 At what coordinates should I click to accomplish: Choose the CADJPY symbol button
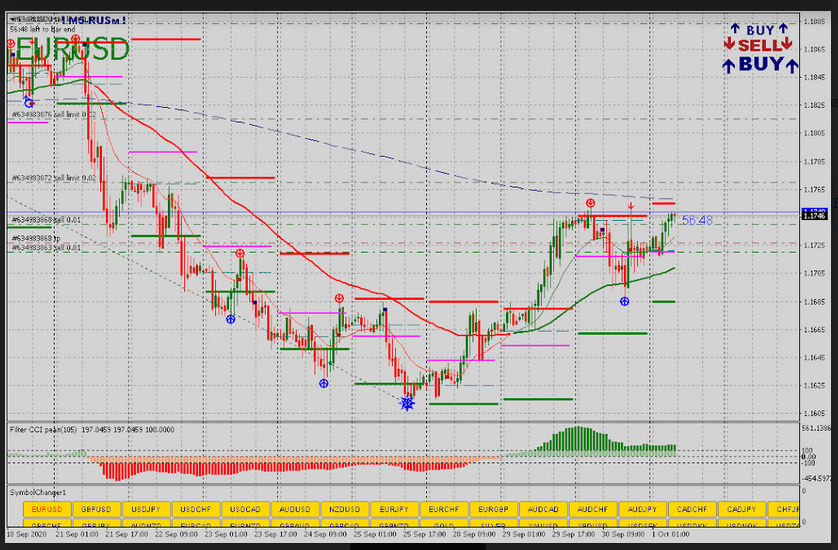pos(742,509)
